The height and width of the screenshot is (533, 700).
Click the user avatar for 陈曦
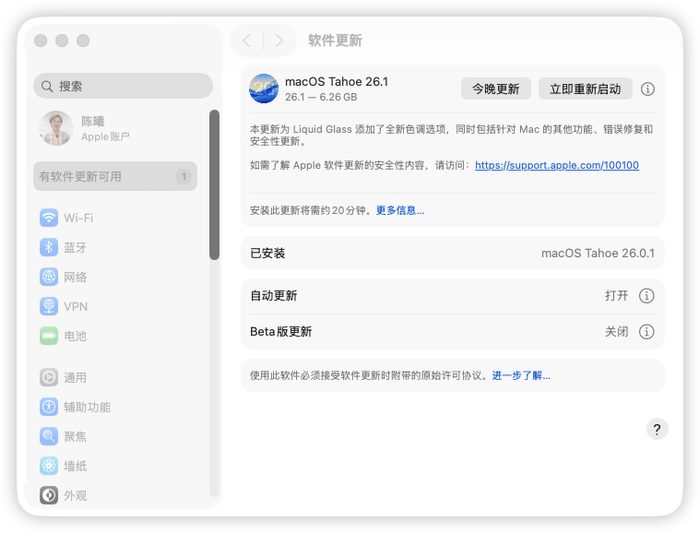coord(56,128)
